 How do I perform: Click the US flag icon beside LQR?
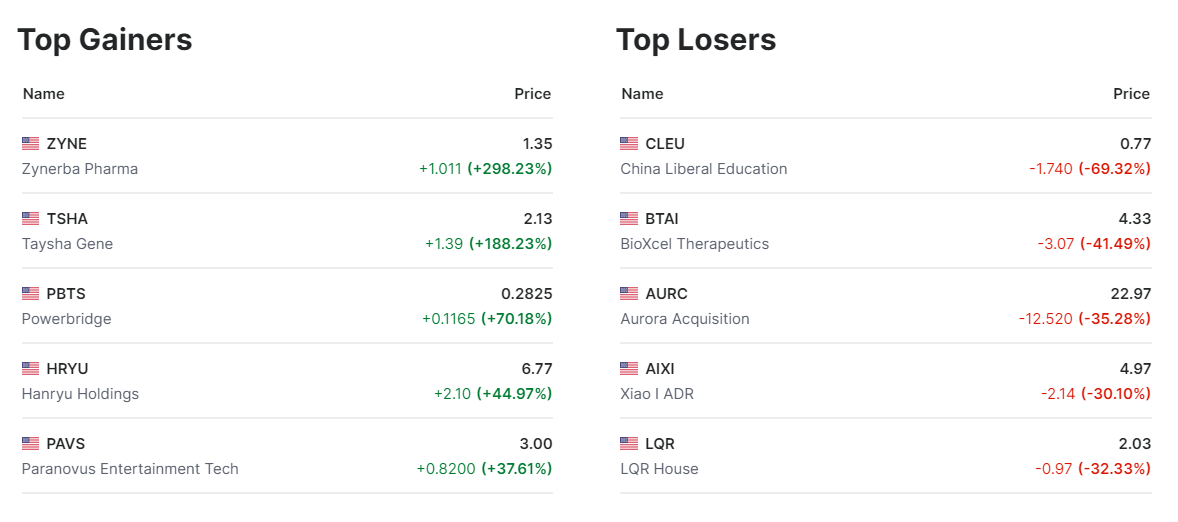point(629,444)
